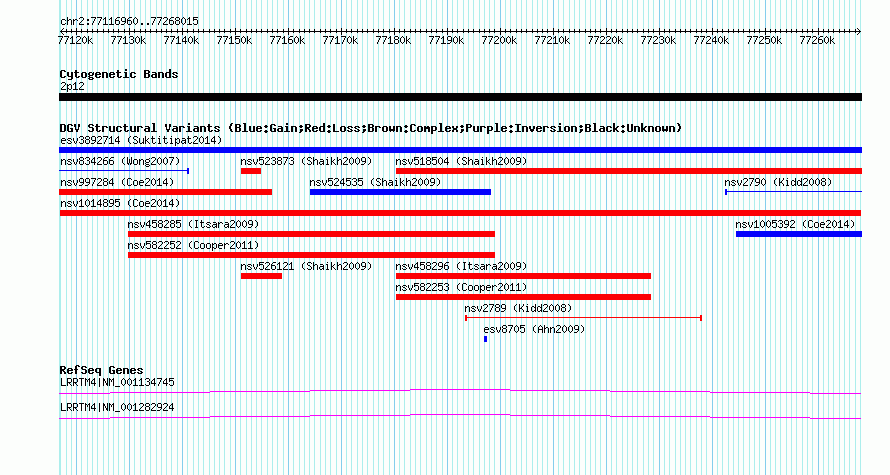
Task: Click the nsv582253 (Cooper2011) label
Action: pyautogui.click(x=461, y=287)
